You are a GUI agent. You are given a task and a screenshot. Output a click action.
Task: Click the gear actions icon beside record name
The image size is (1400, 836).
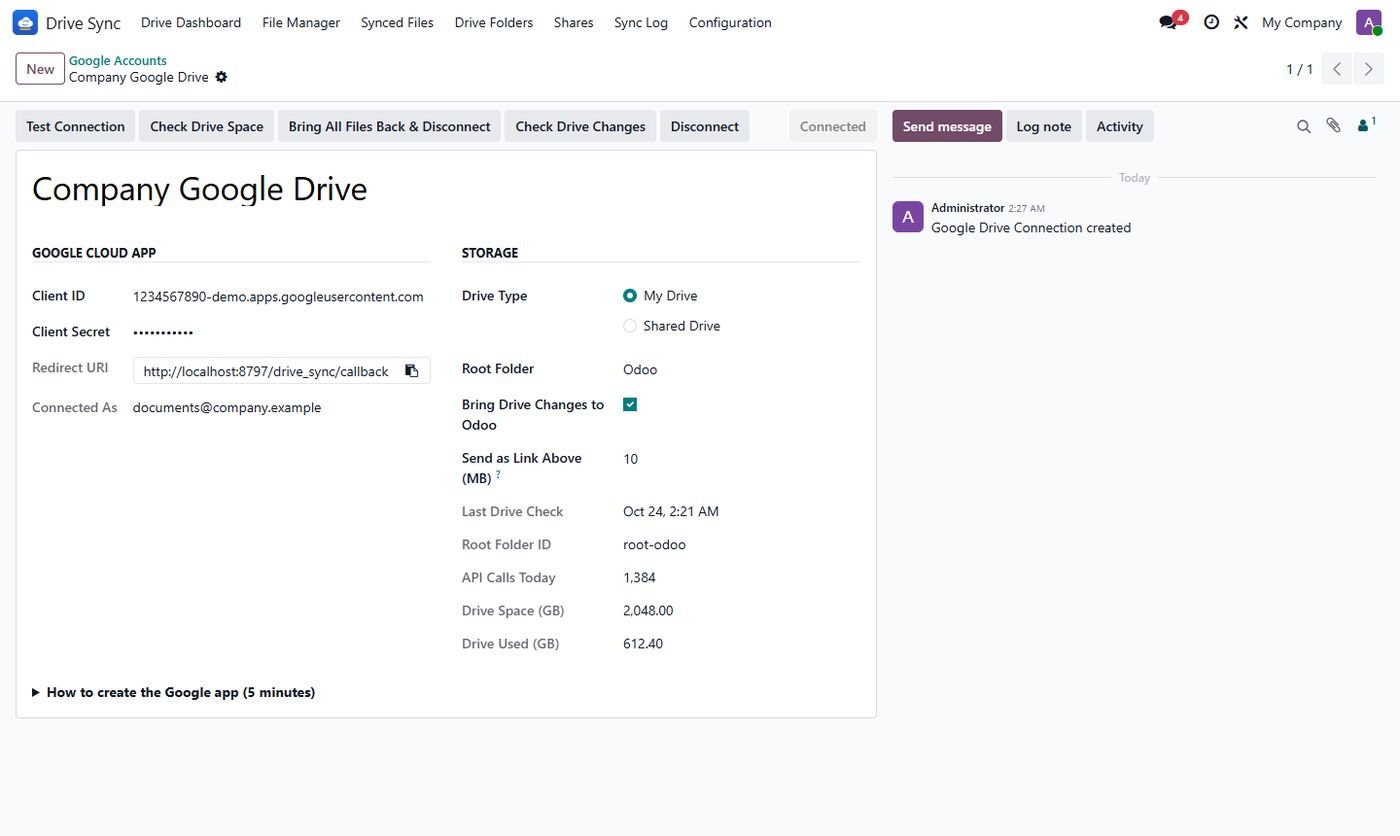coord(221,77)
